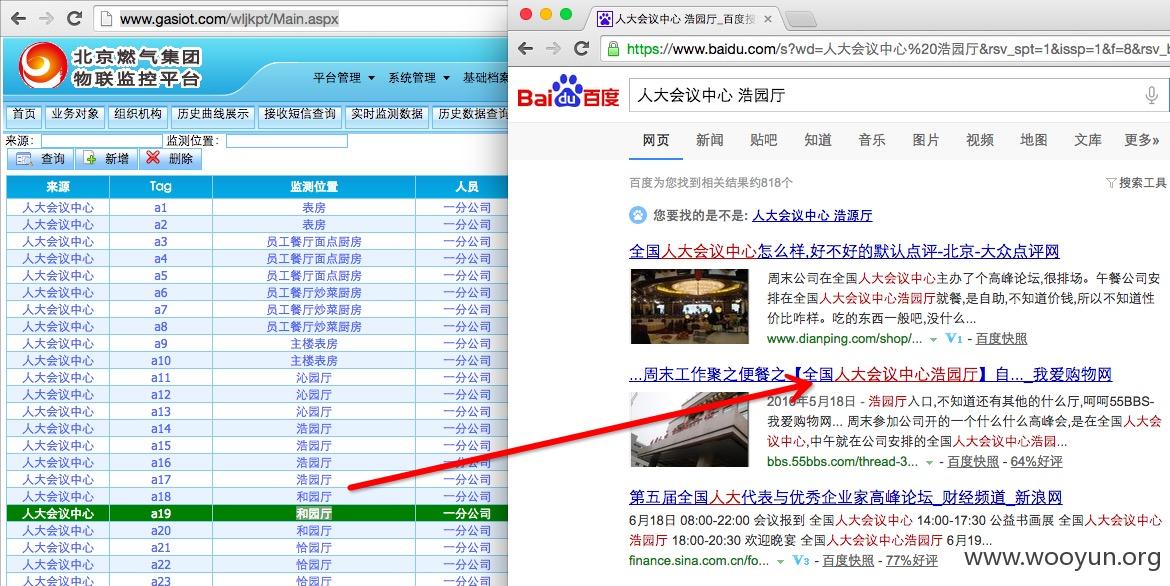1170x586 pixels.
Task: Focus the 来源 input field
Action: 101,140
